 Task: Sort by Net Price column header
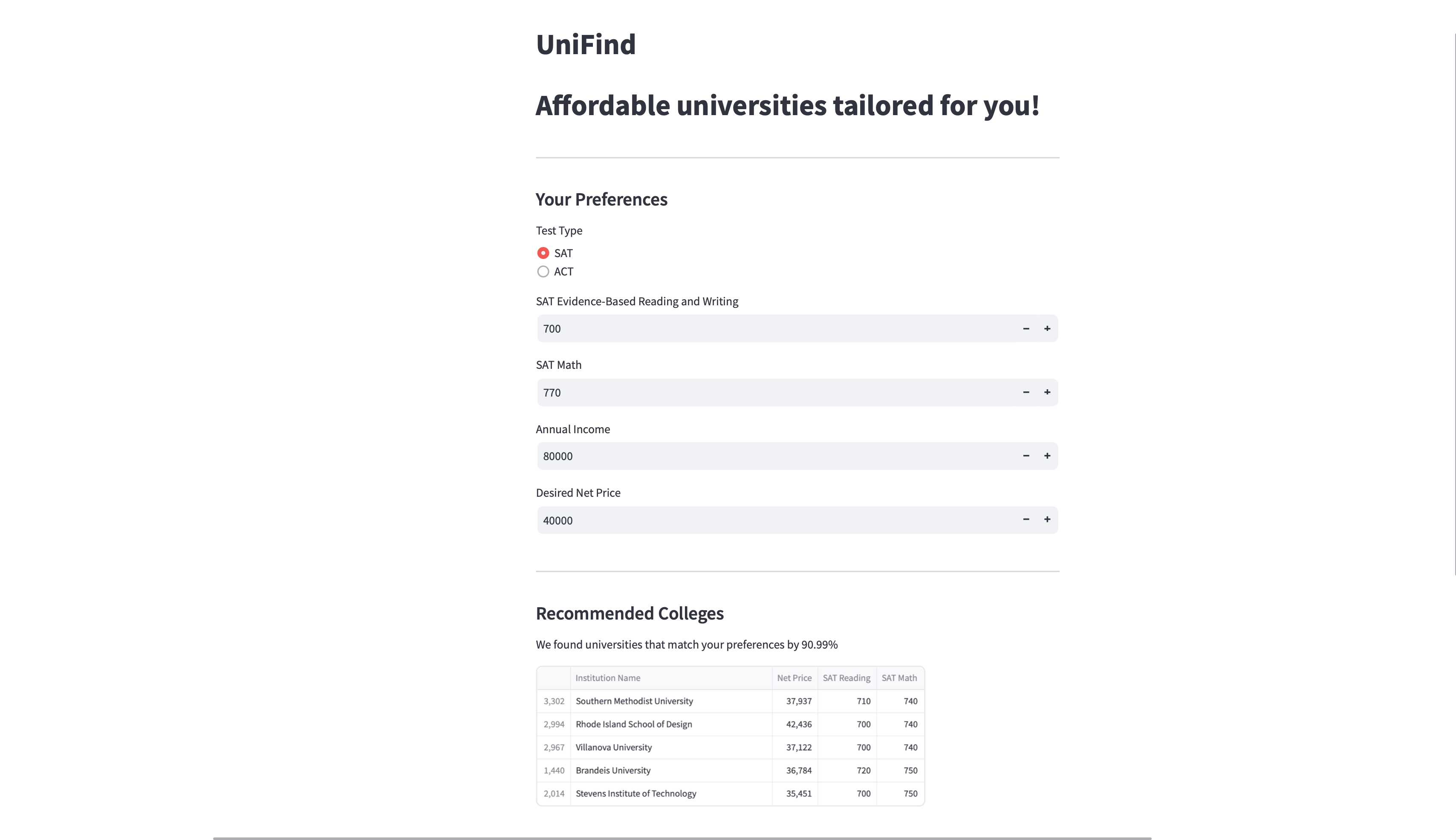794,678
